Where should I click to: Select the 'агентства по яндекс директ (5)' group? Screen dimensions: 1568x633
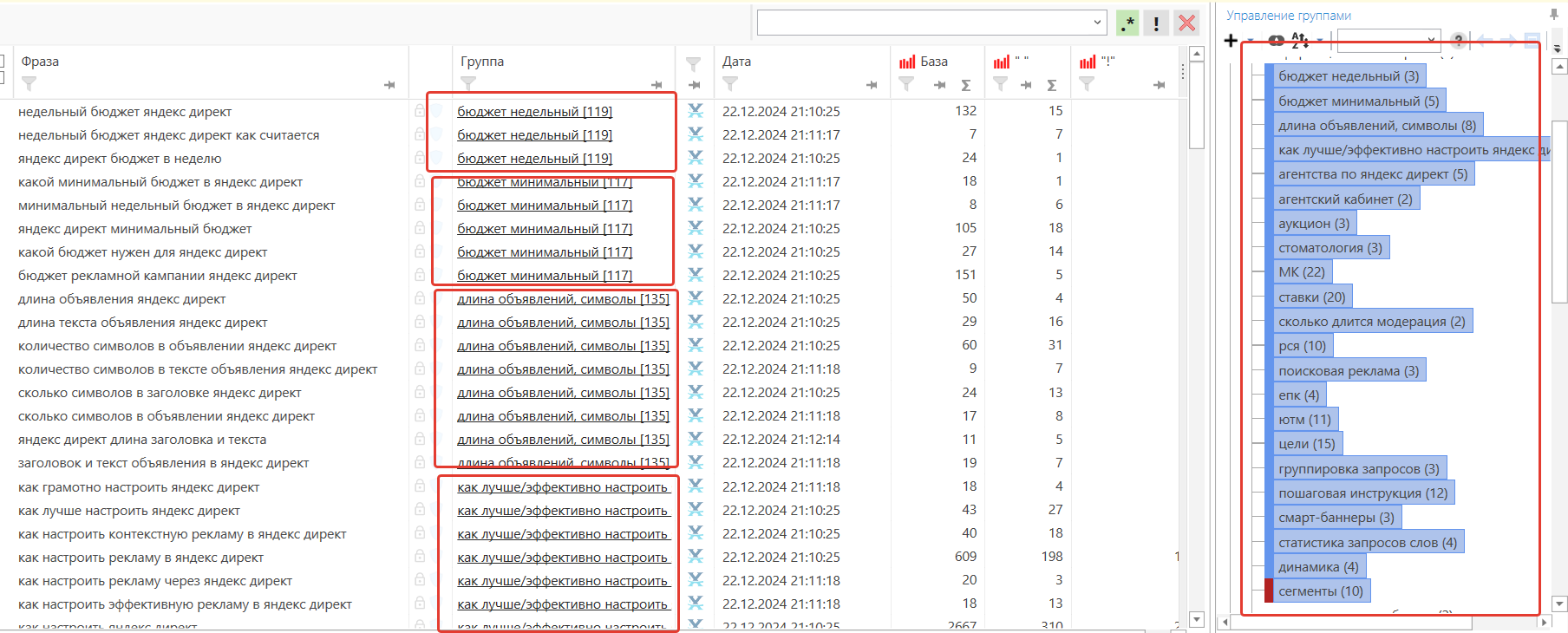tap(1373, 174)
